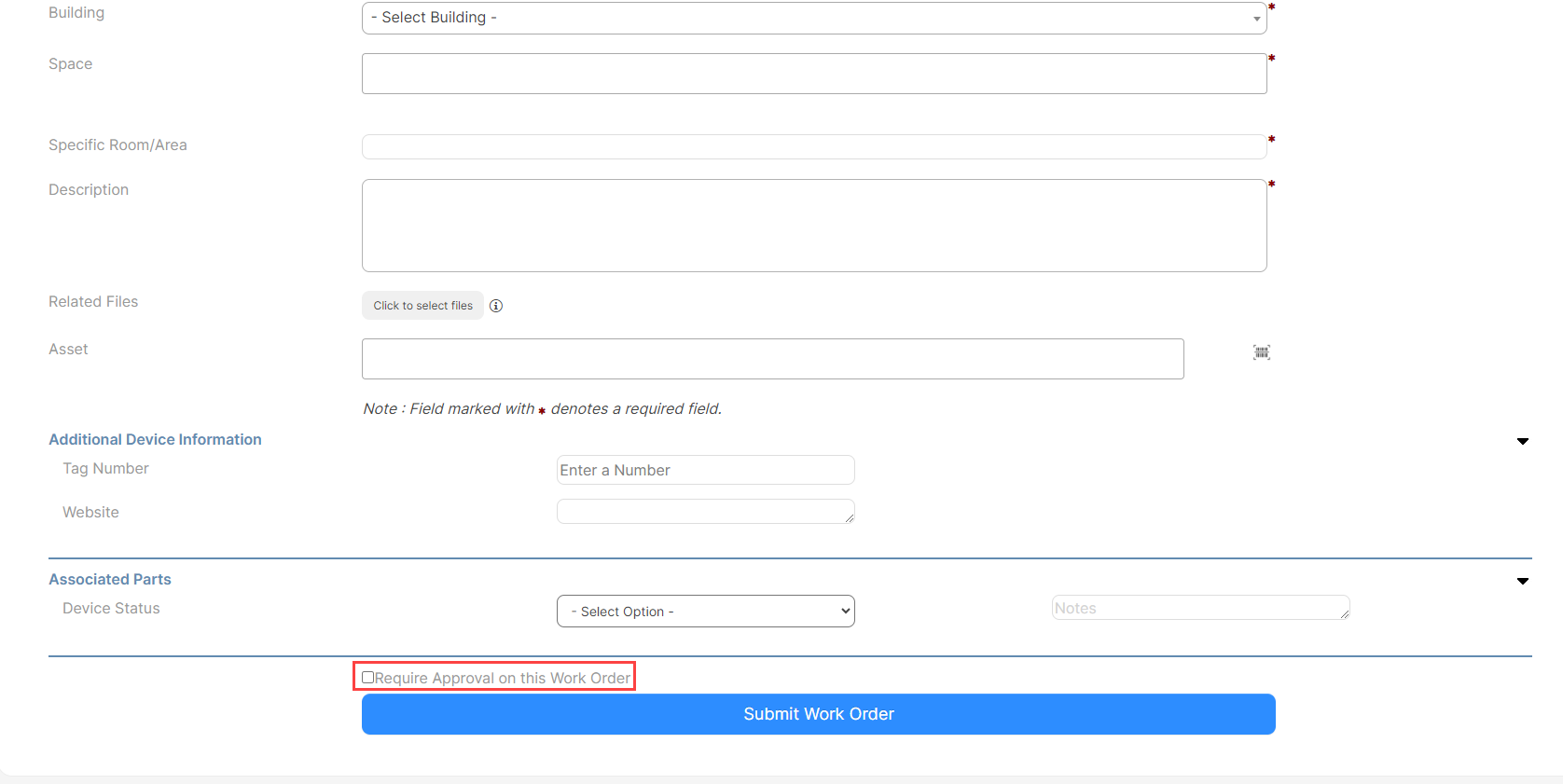Viewport: 1563px width, 784px height.
Task: Collapse the Associated Parts section arrow
Action: pyautogui.click(x=1523, y=581)
